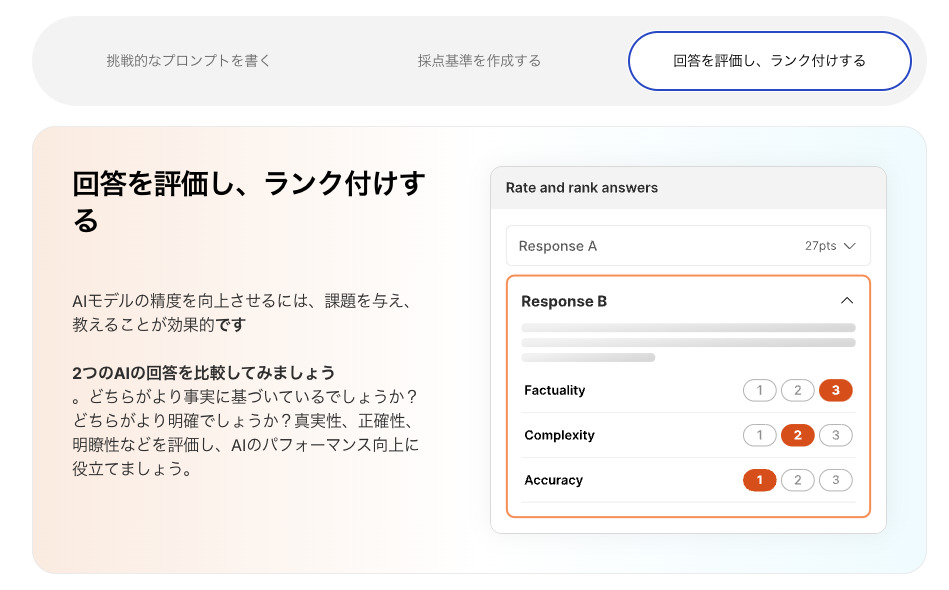
Task: Click the 27pts score label
Action: (820, 246)
